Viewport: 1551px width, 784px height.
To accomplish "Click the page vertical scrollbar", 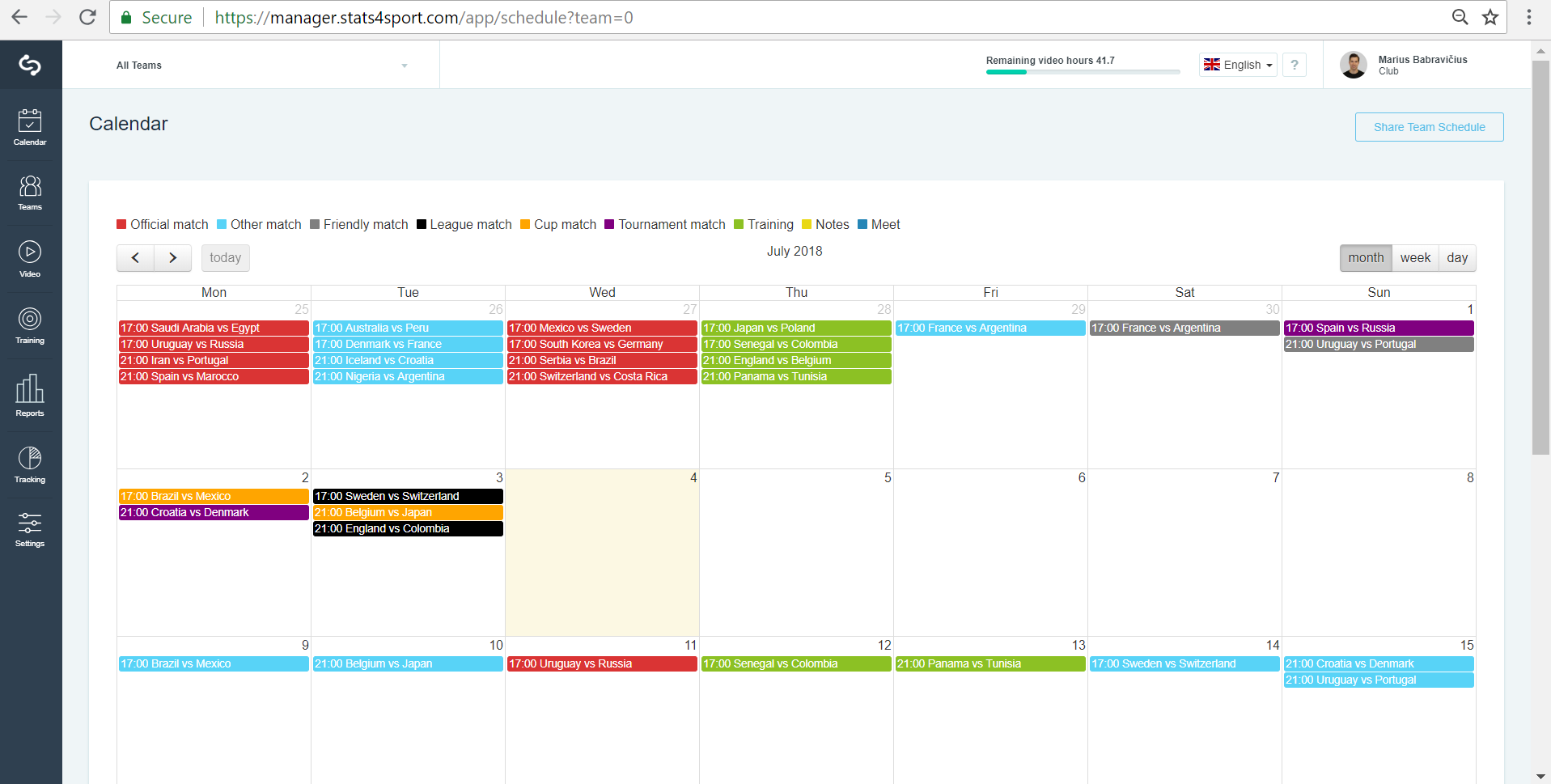I will [x=1540, y=259].
